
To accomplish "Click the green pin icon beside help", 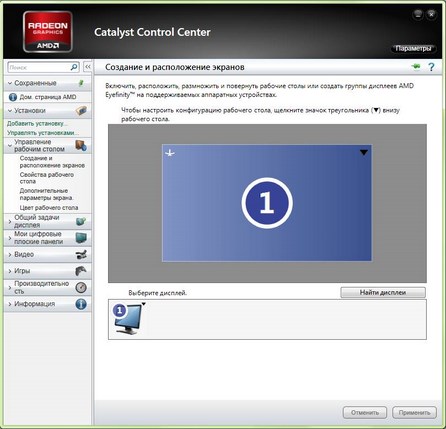I will coord(416,67).
